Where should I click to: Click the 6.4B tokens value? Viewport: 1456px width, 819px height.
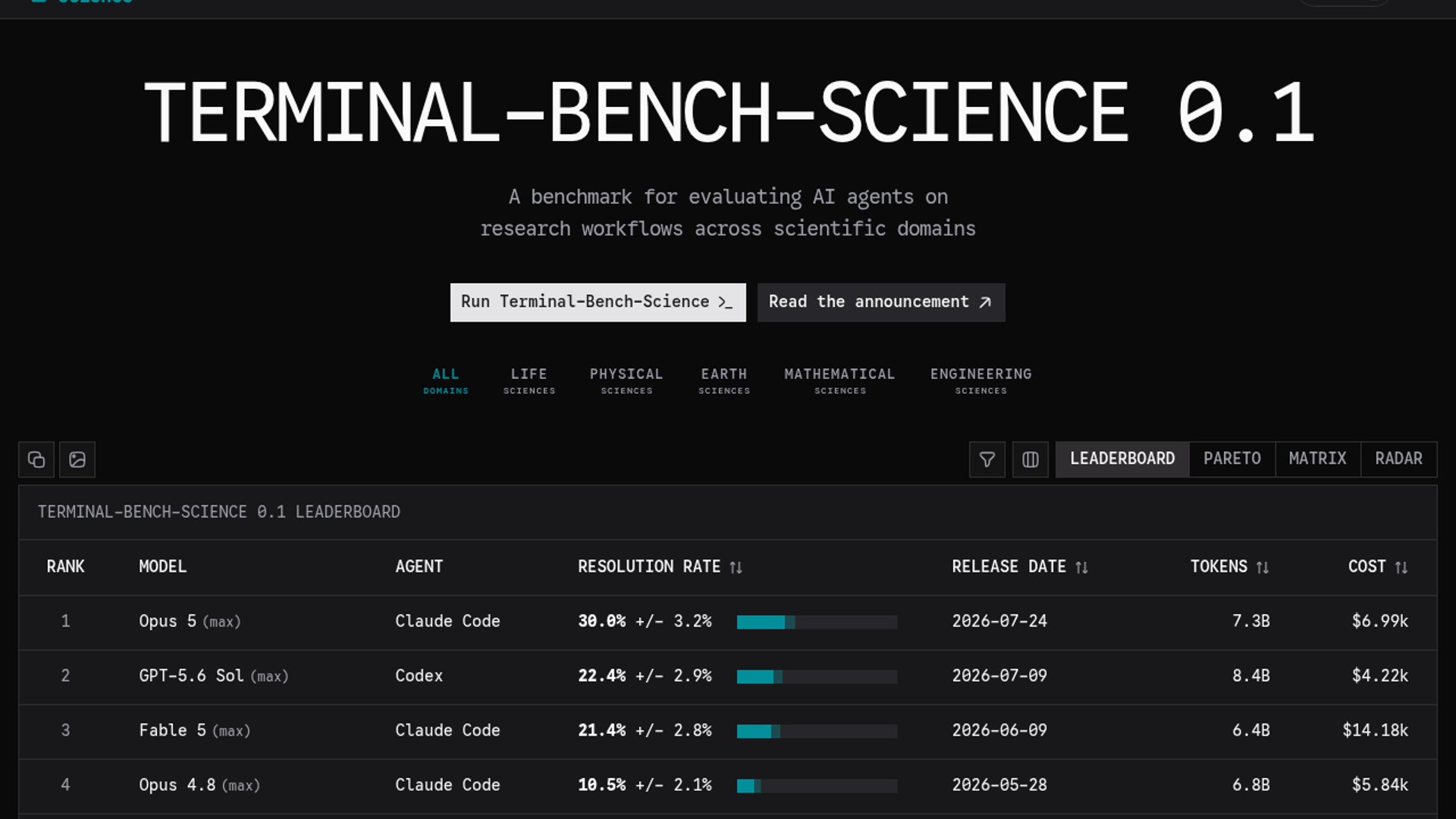point(1251,731)
